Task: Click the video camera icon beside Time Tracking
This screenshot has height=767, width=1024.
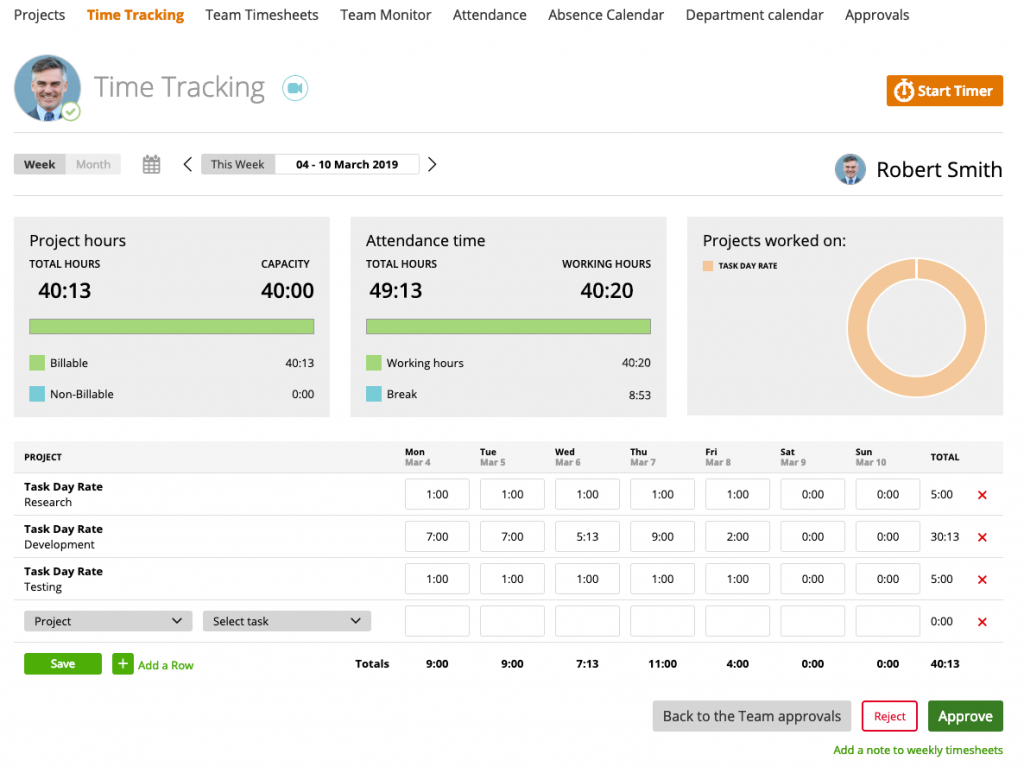Action: point(294,88)
